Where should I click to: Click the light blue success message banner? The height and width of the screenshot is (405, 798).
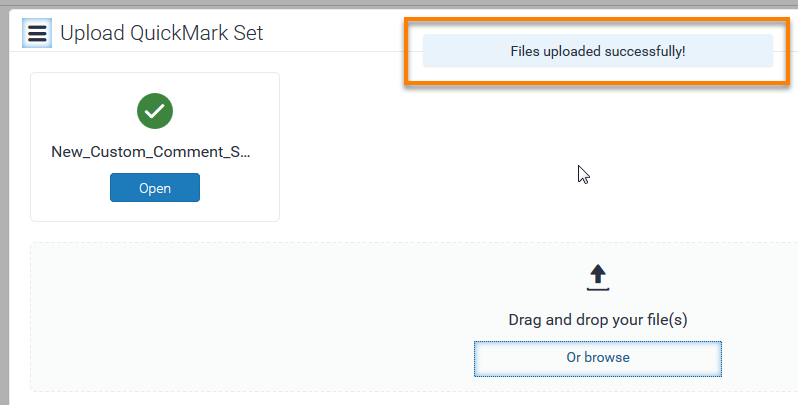(x=597, y=51)
